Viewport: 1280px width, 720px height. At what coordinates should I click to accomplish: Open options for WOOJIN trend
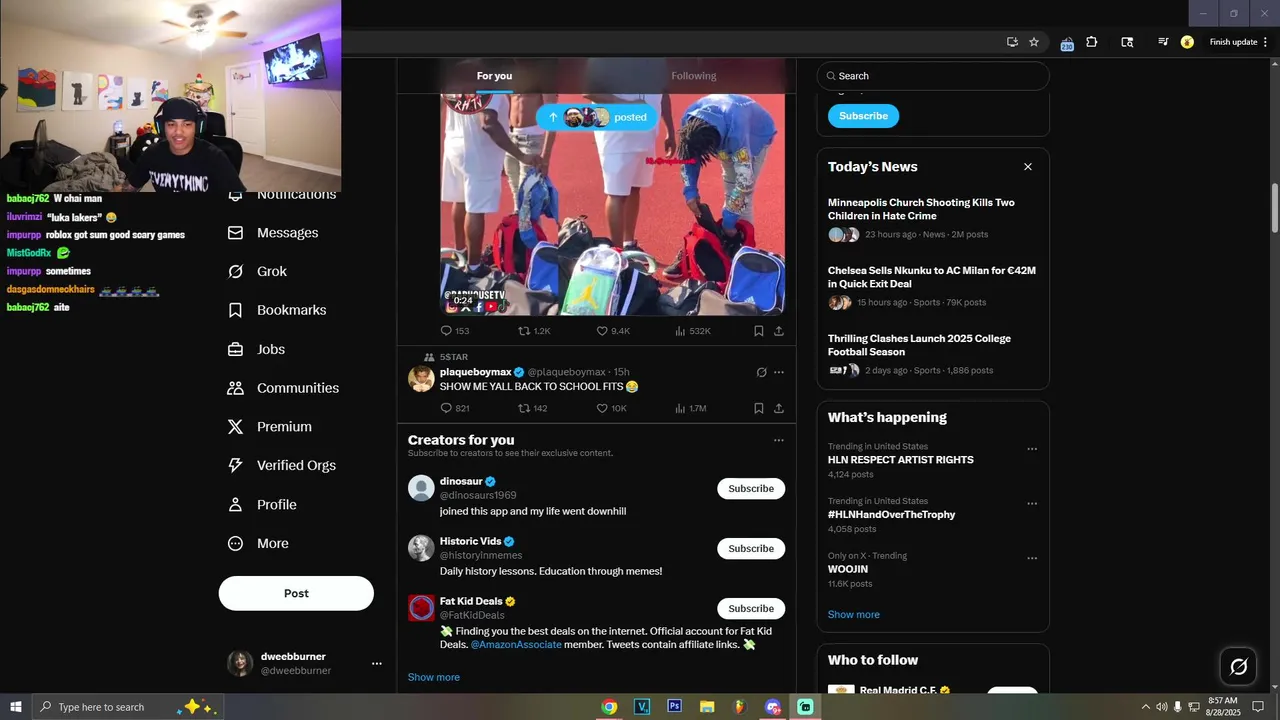1032,558
